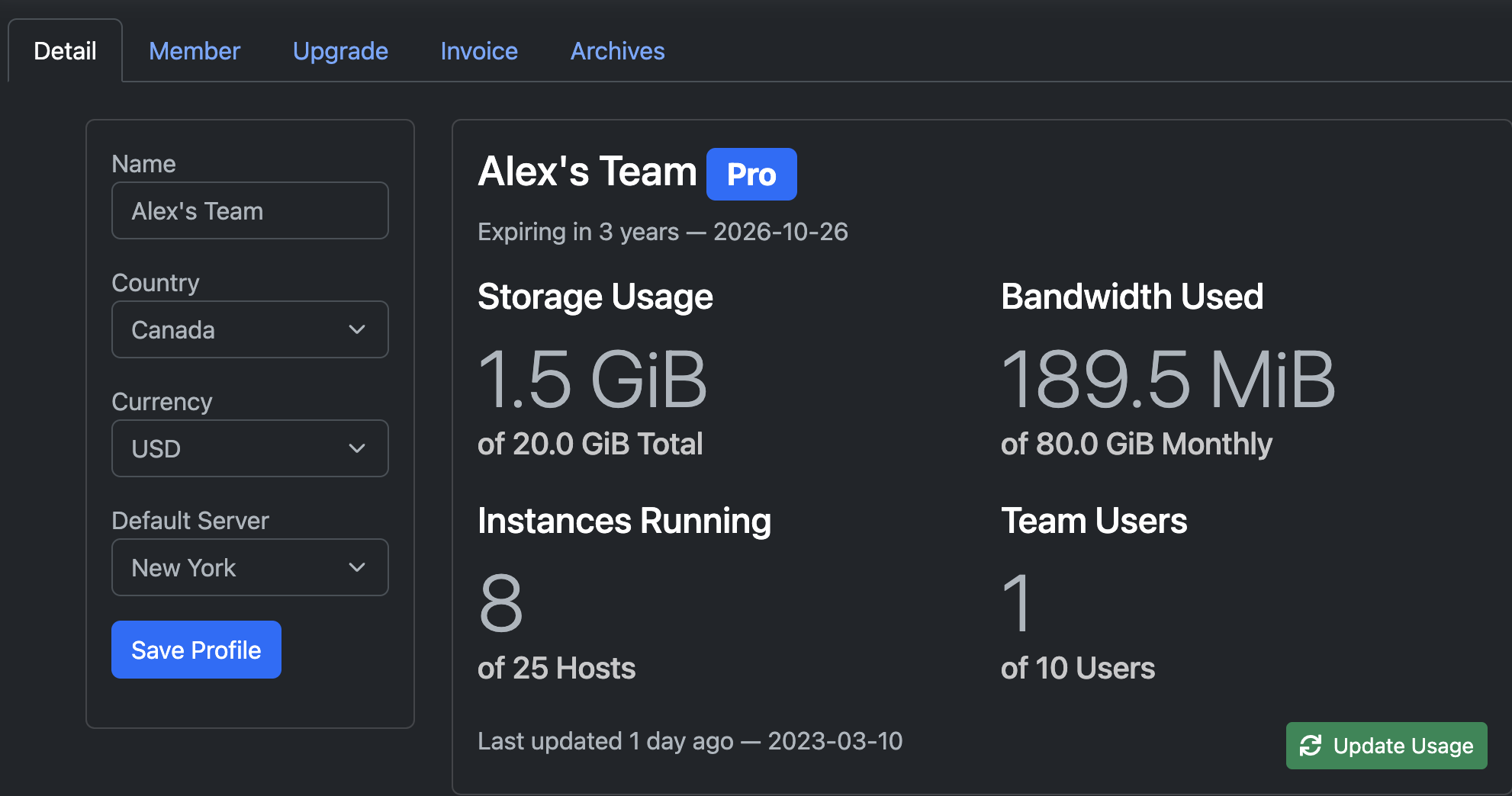
Task: Switch to the Member tab
Action: (195, 51)
